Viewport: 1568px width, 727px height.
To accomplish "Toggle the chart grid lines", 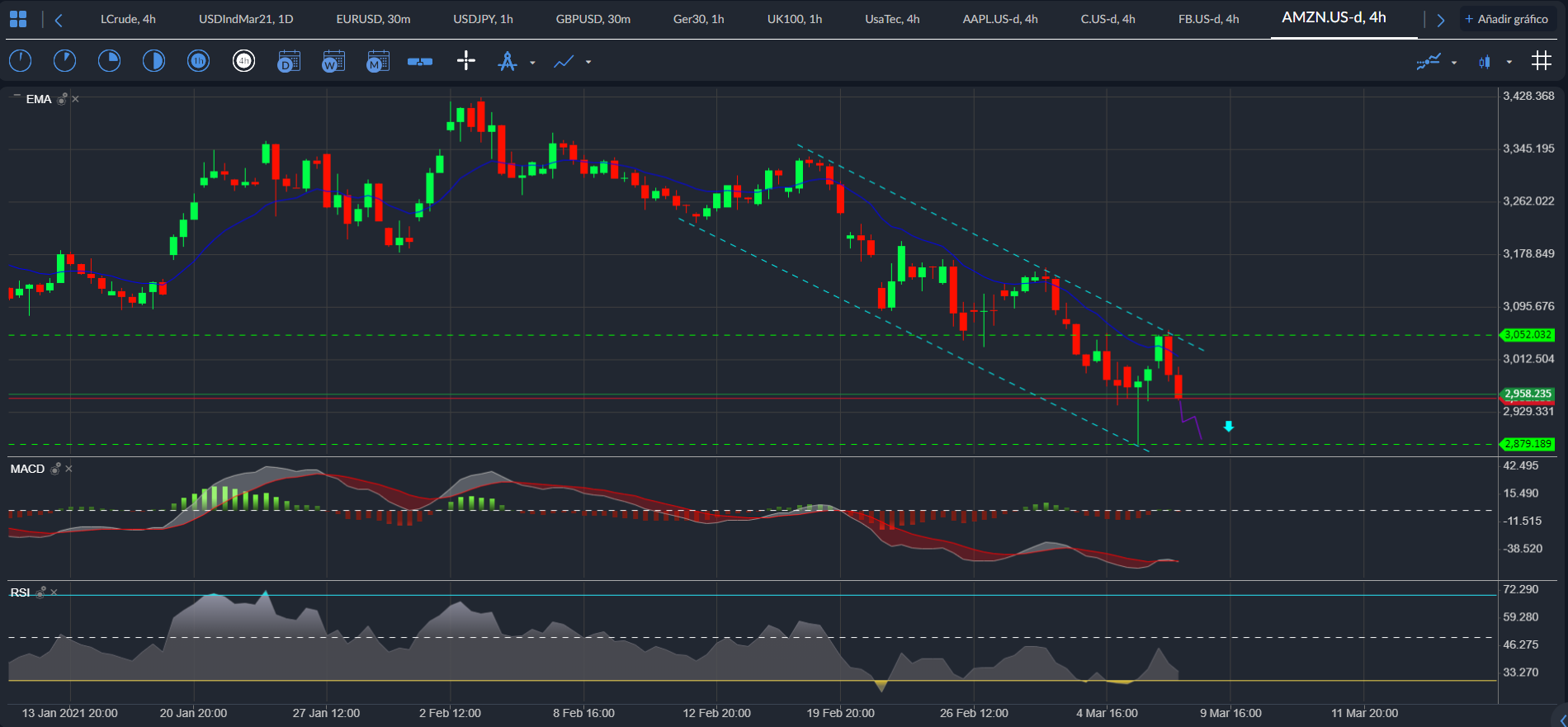I will pyautogui.click(x=1541, y=60).
